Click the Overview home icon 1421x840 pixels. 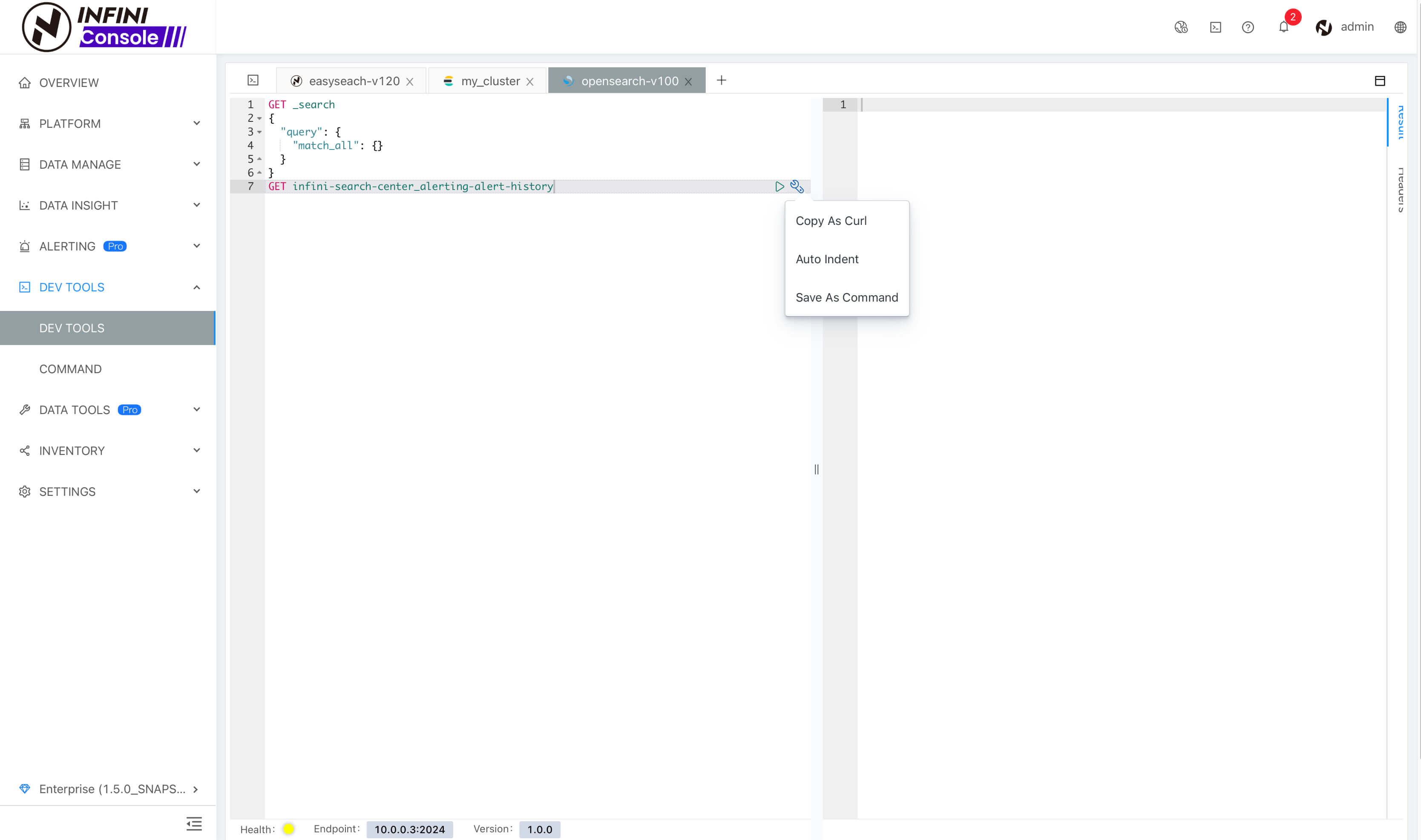24,83
